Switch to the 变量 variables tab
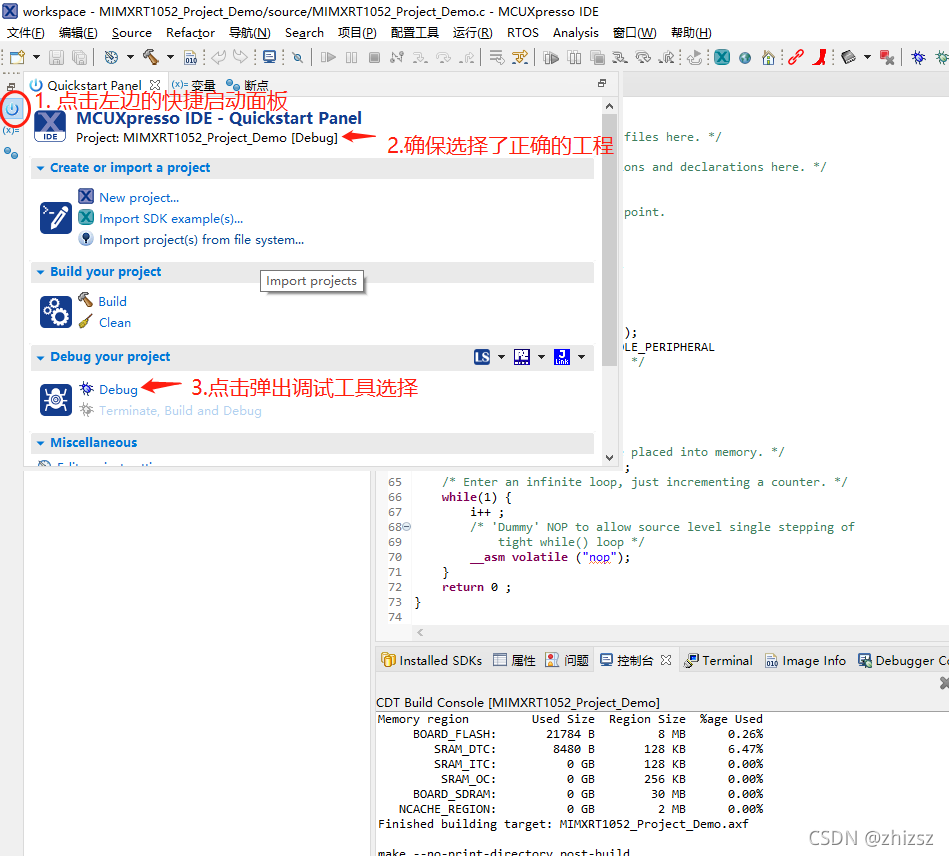This screenshot has height=856, width=949. [194, 85]
